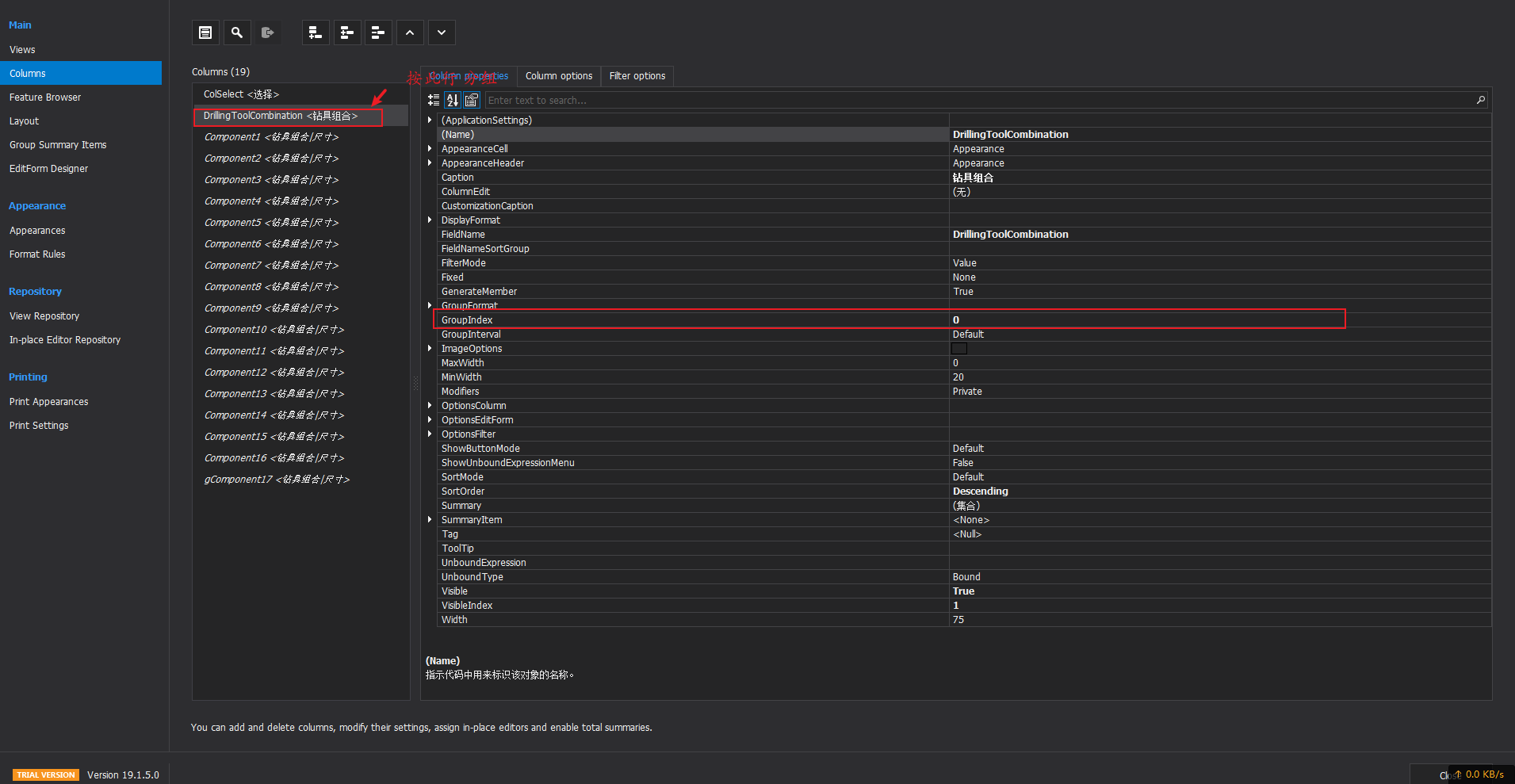Select Columns in the sidebar
The height and width of the screenshot is (784, 1515).
[81, 73]
